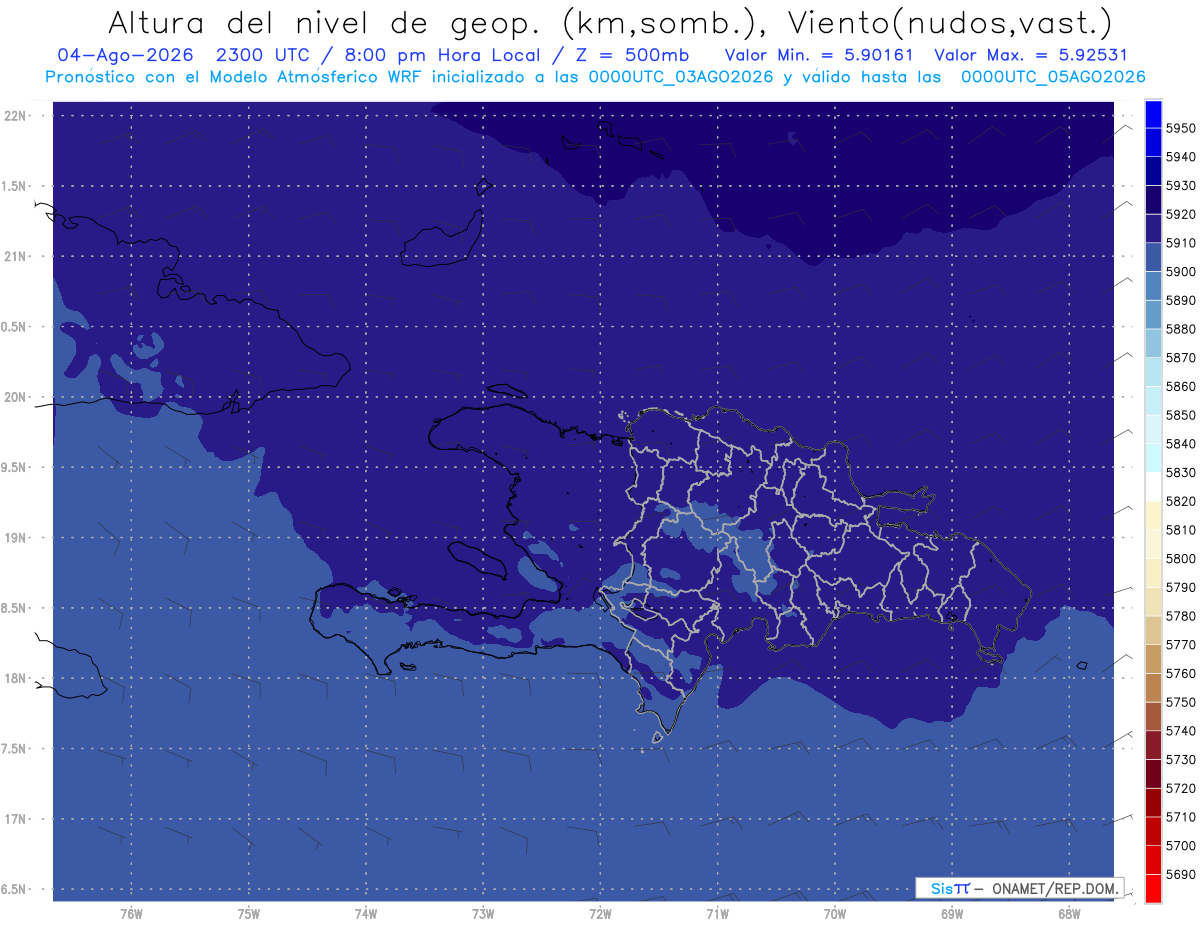Click the '5820' colorbar label
Image resolution: width=1200 pixels, height=927 pixels.
pyautogui.click(x=1181, y=501)
